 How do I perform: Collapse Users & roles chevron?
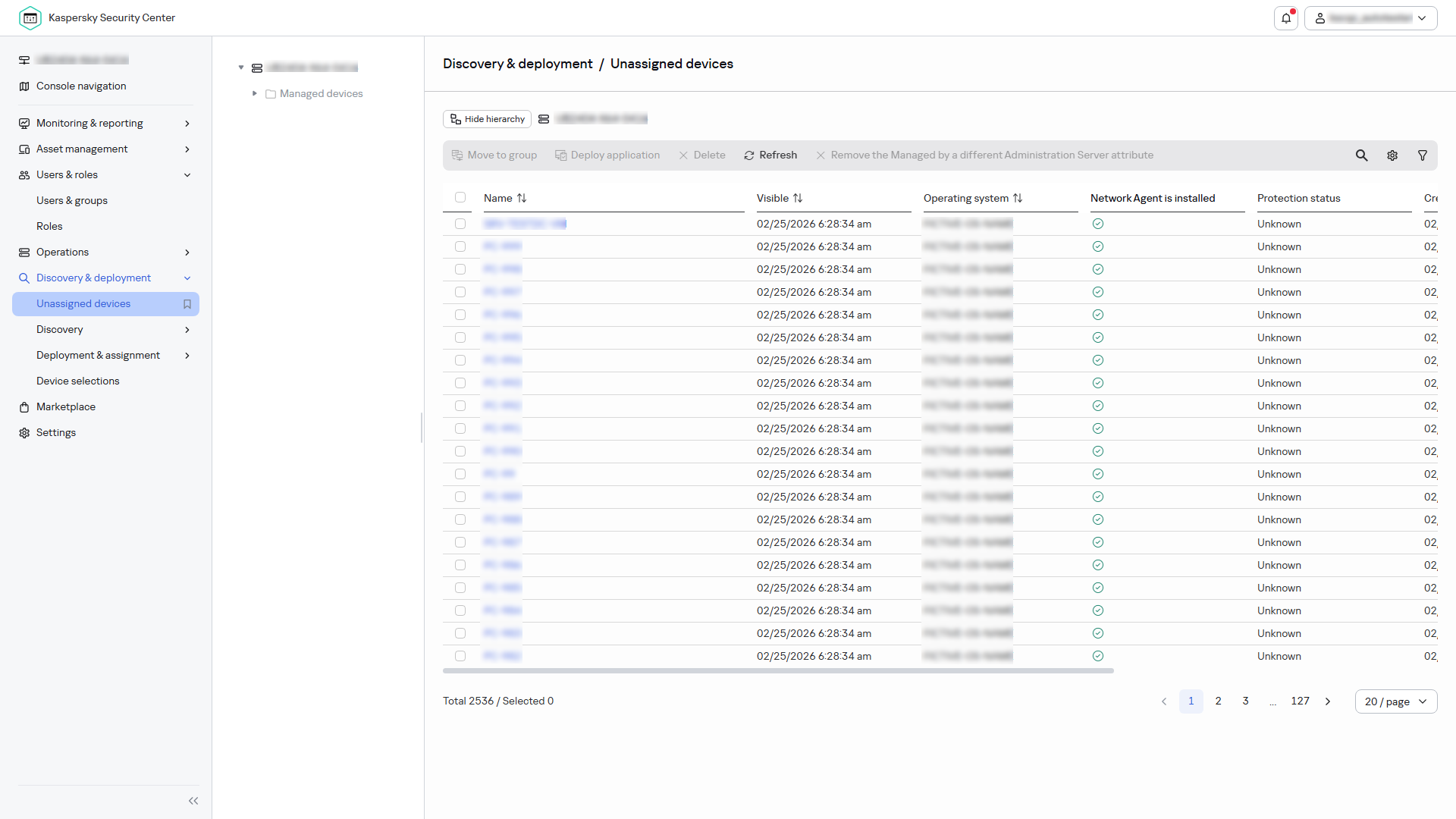click(x=187, y=175)
